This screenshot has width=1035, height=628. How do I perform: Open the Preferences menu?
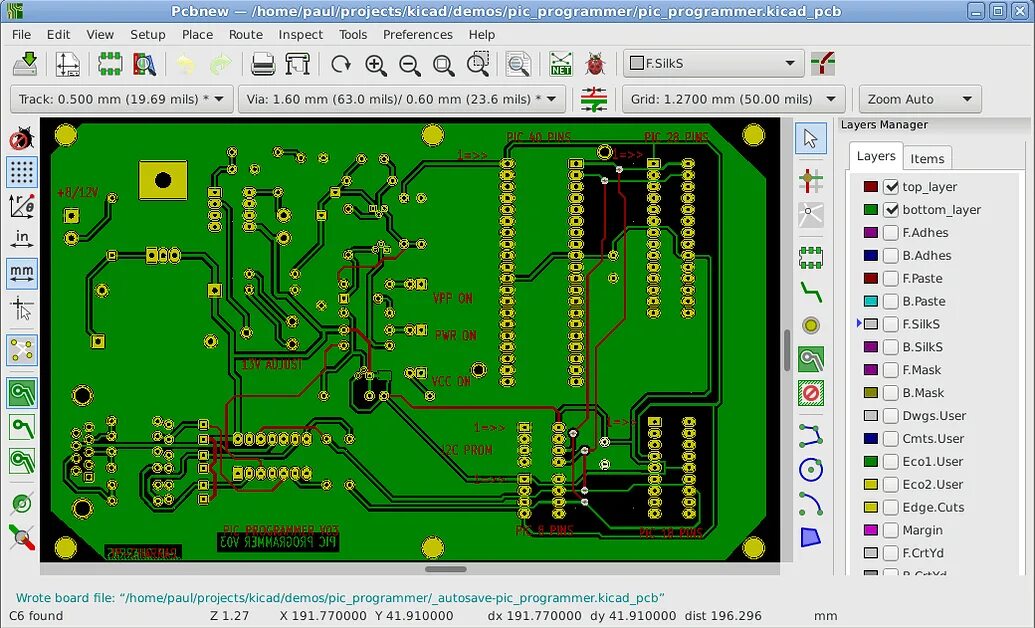[418, 34]
